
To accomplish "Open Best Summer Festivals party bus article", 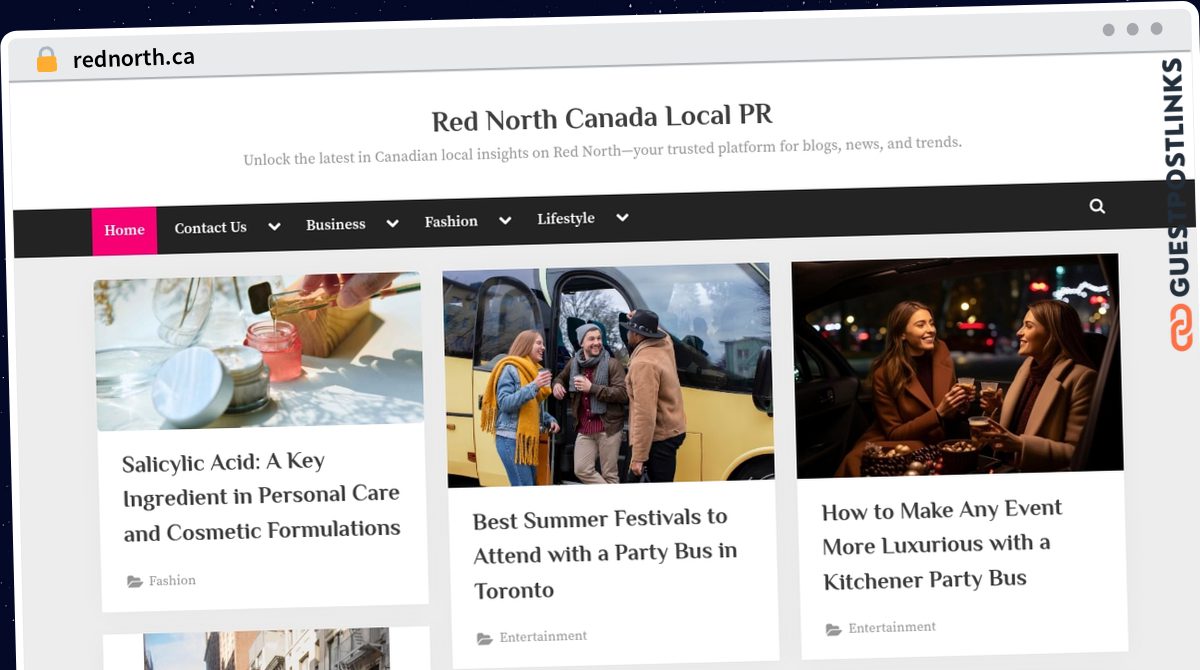I will [605, 553].
